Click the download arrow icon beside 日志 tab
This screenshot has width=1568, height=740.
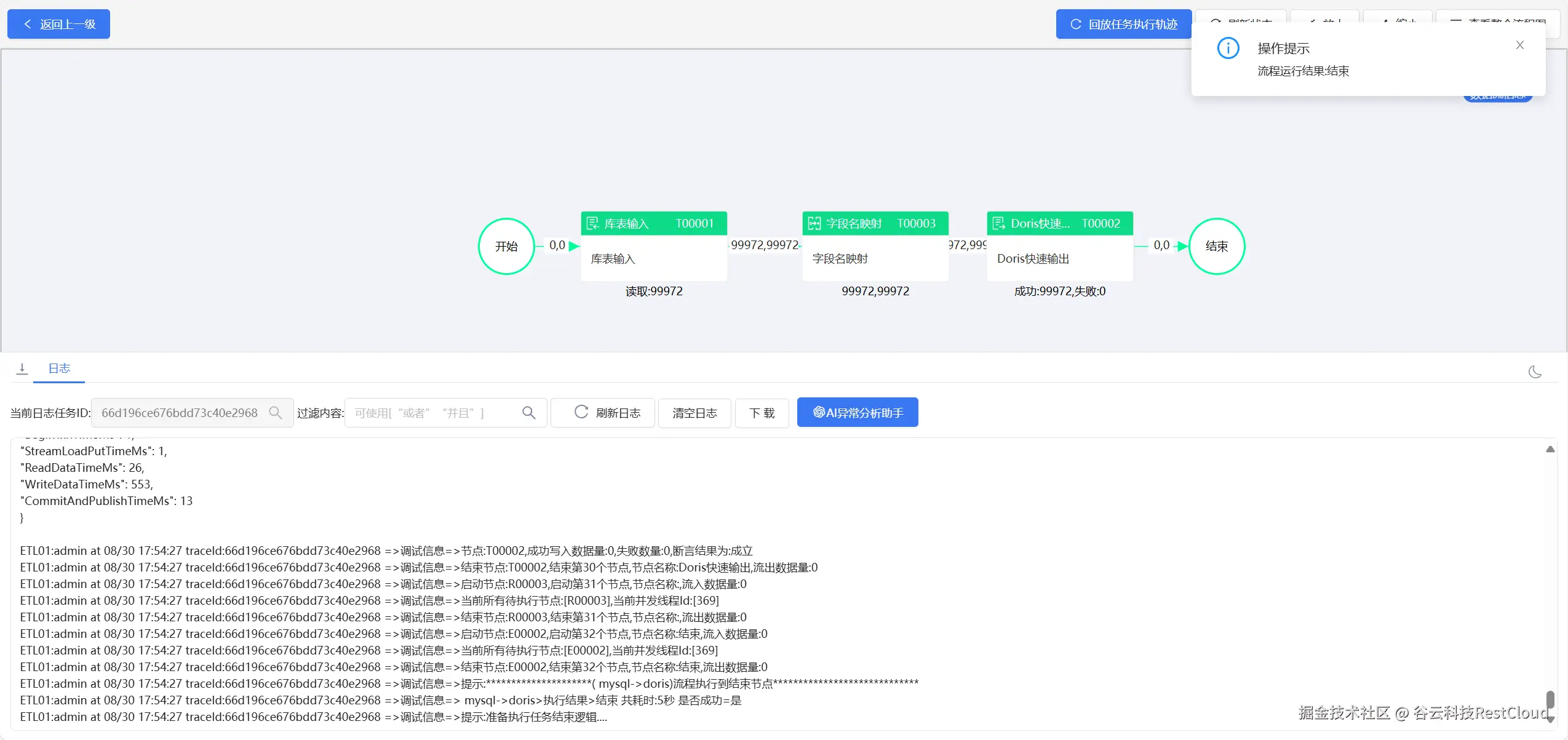(x=22, y=368)
